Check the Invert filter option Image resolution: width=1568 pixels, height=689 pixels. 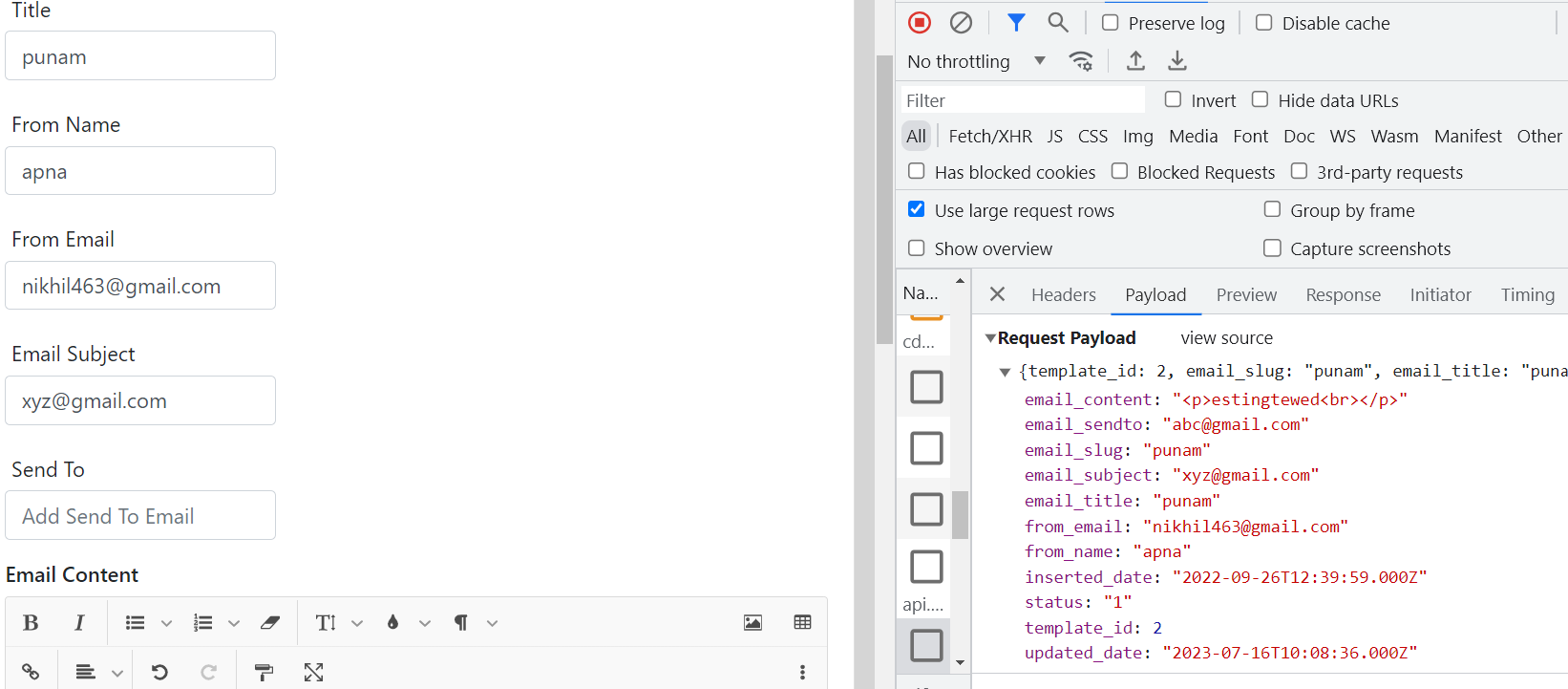click(x=1173, y=99)
